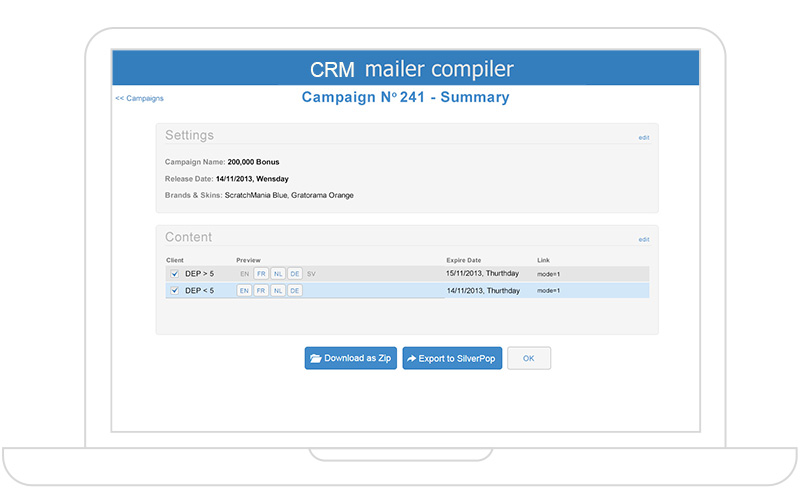Uncheck the DEP > 5 checkbox

(x=174, y=273)
